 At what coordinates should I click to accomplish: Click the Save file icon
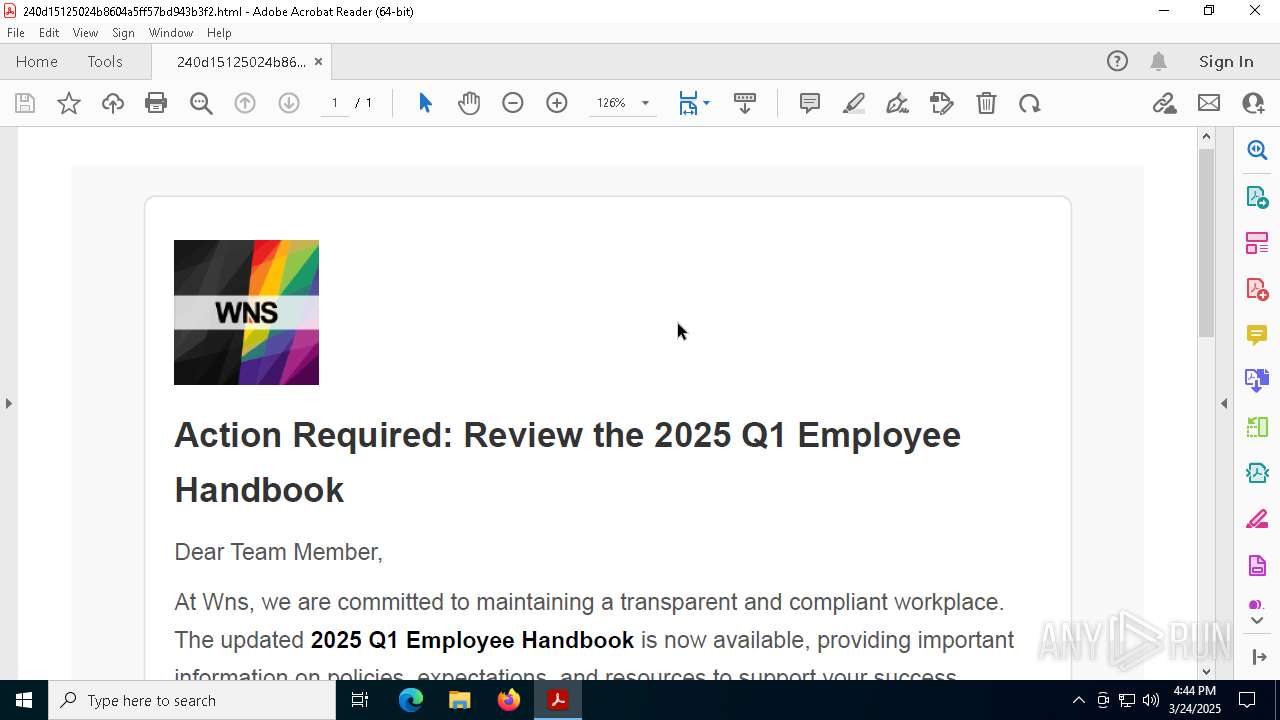click(x=25, y=103)
